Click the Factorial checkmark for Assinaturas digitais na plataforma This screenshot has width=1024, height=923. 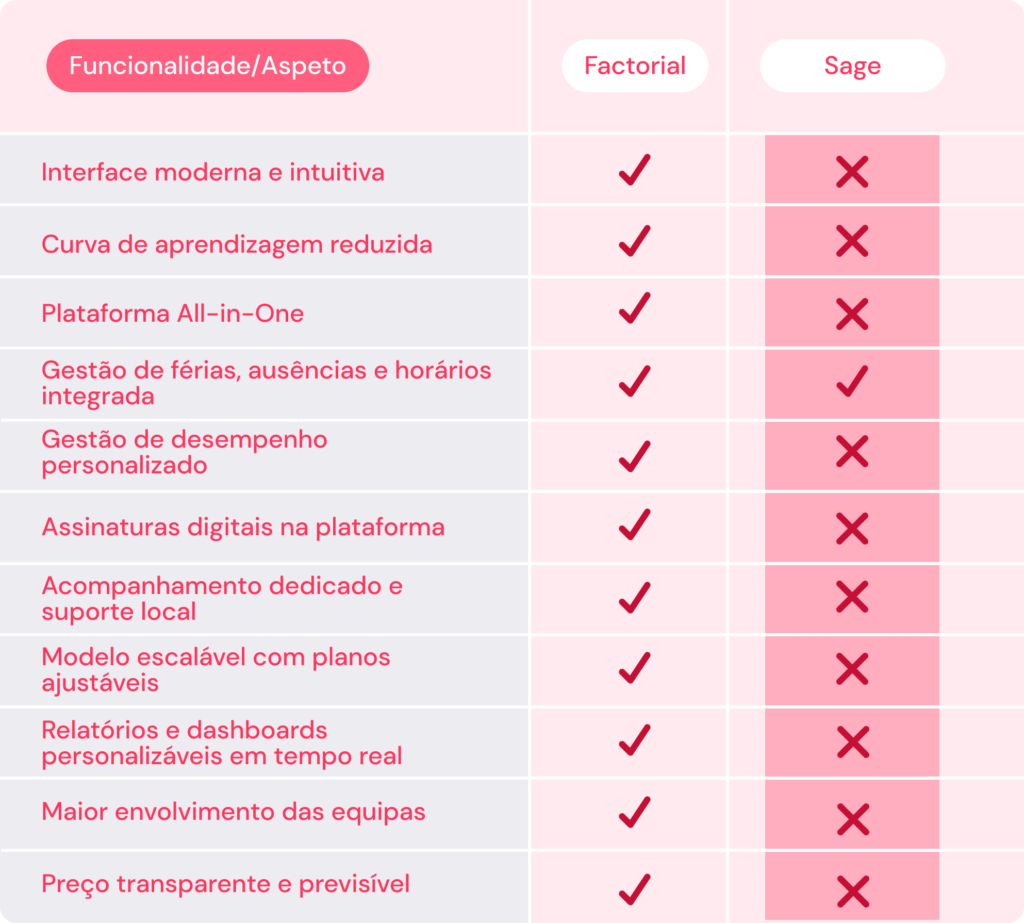pyautogui.click(x=635, y=525)
